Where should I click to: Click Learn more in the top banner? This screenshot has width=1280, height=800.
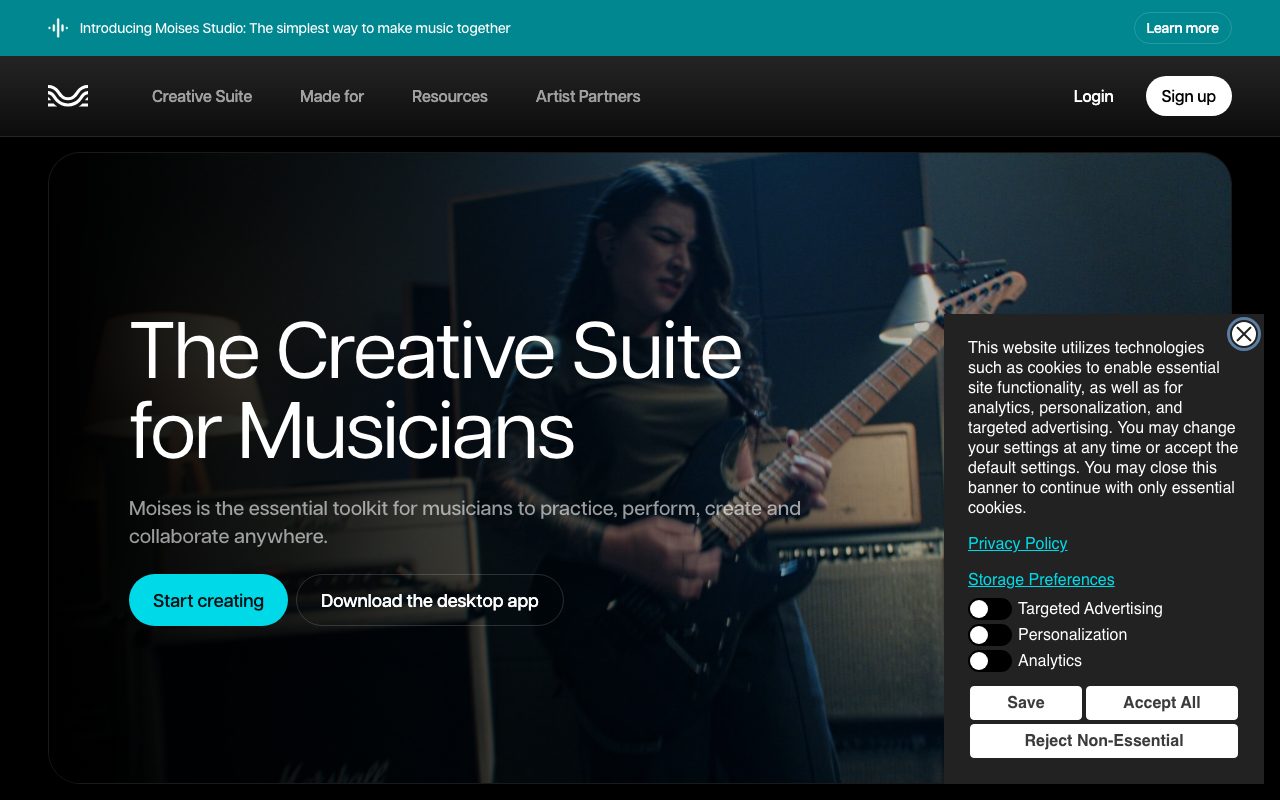point(1182,28)
